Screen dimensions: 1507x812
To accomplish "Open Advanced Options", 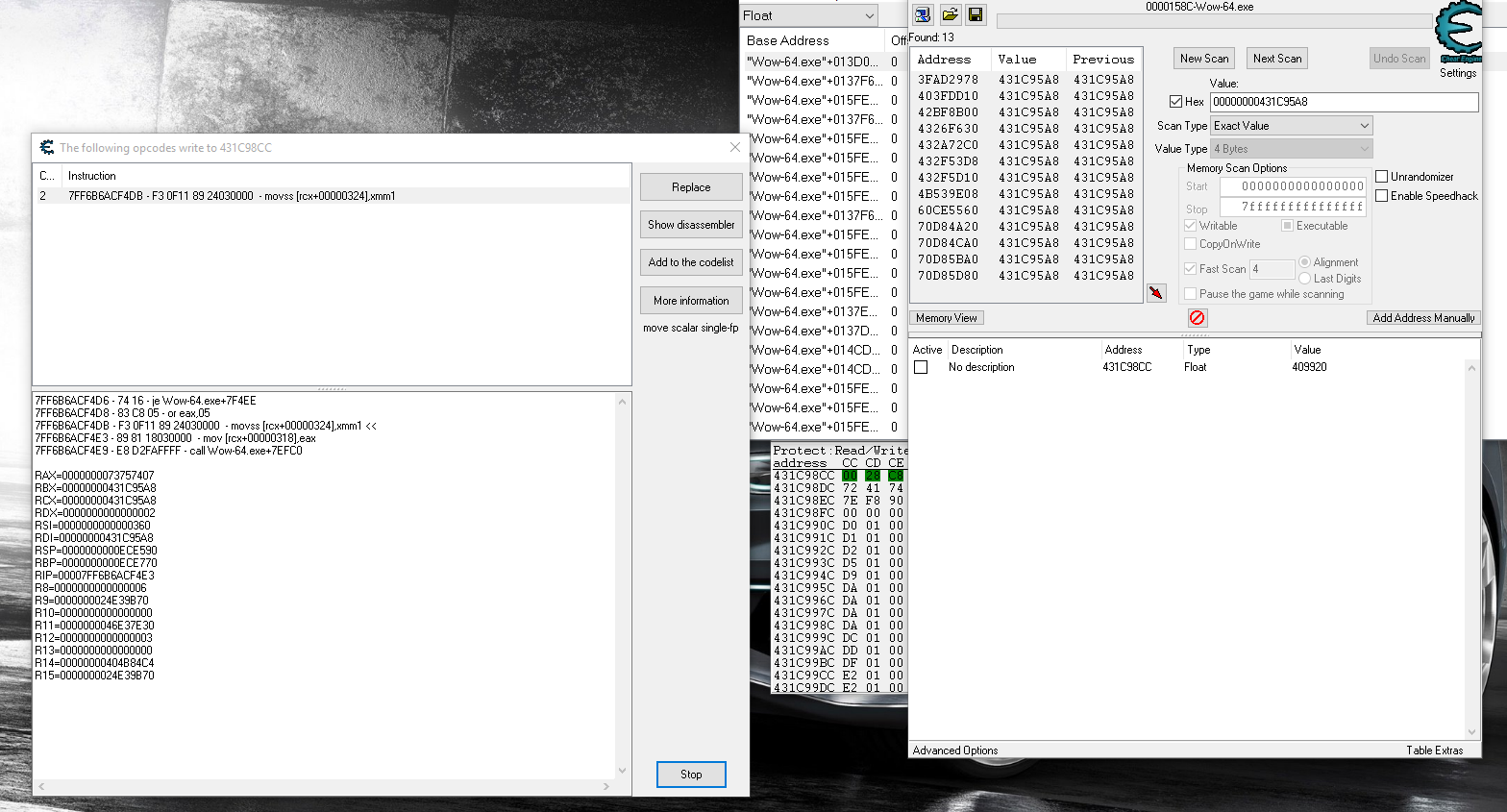I will pos(955,750).
